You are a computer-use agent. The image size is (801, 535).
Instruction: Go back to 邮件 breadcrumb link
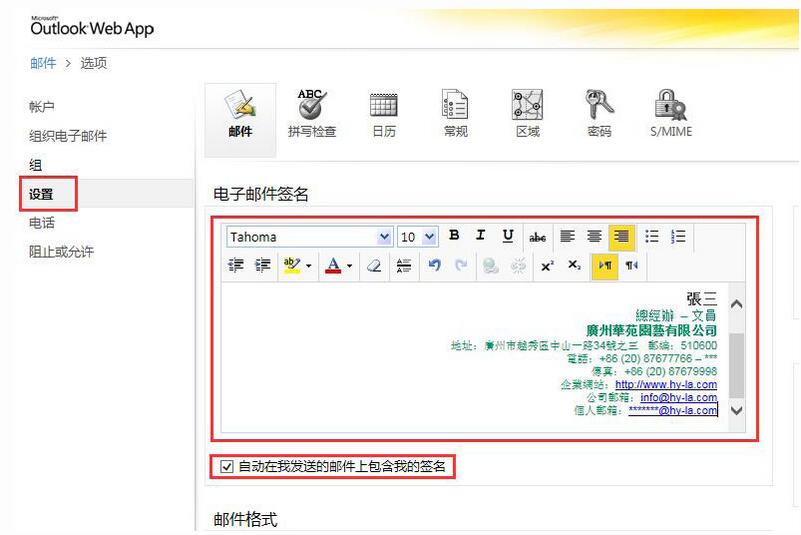(x=43, y=63)
